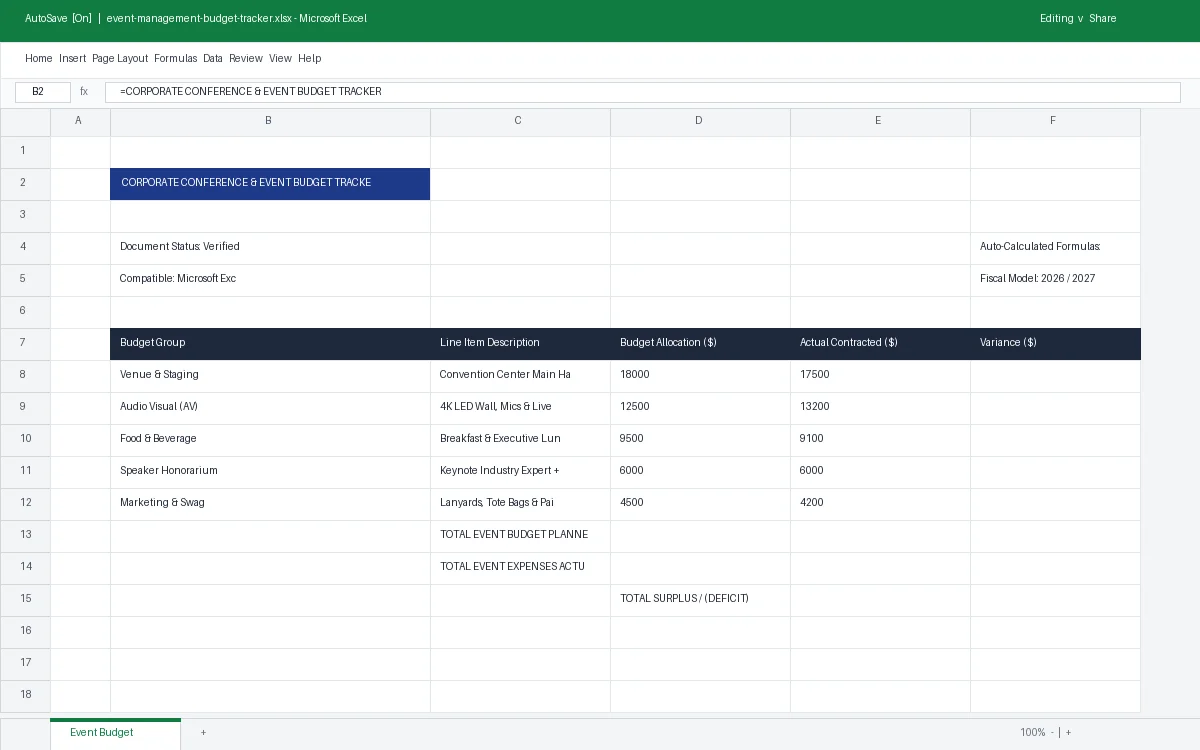Click the Line Item Description header

pyautogui.click(x=520, y=344)
